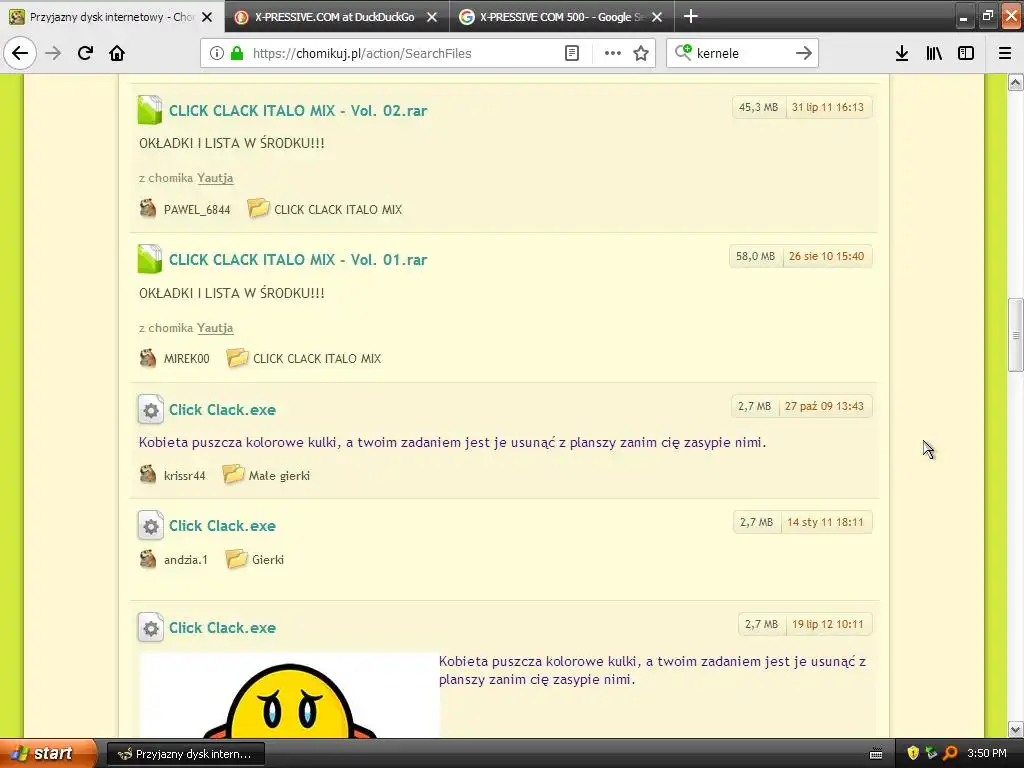
Task: Open CLICK CLACK ITALO MIX folder of MIREK00
Action: 317,359
